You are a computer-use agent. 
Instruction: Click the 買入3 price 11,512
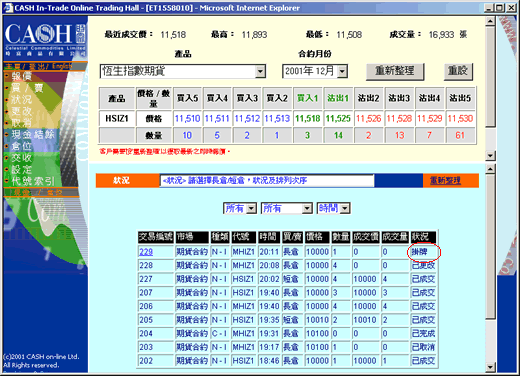click(247, 119)
